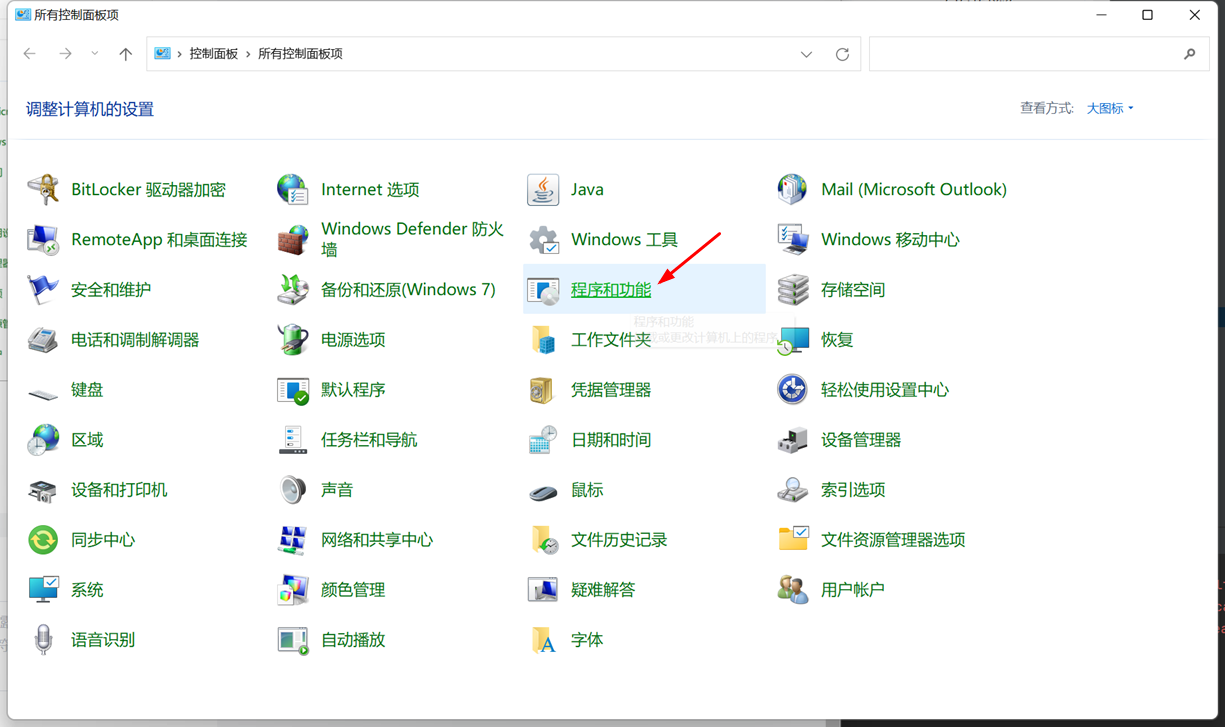
Task: Open 存储空间 drives icon
Action: pos(793,290)
